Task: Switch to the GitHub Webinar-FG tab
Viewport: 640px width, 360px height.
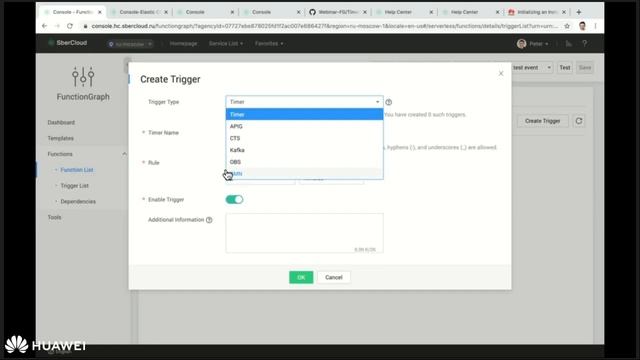Action: 338,12
